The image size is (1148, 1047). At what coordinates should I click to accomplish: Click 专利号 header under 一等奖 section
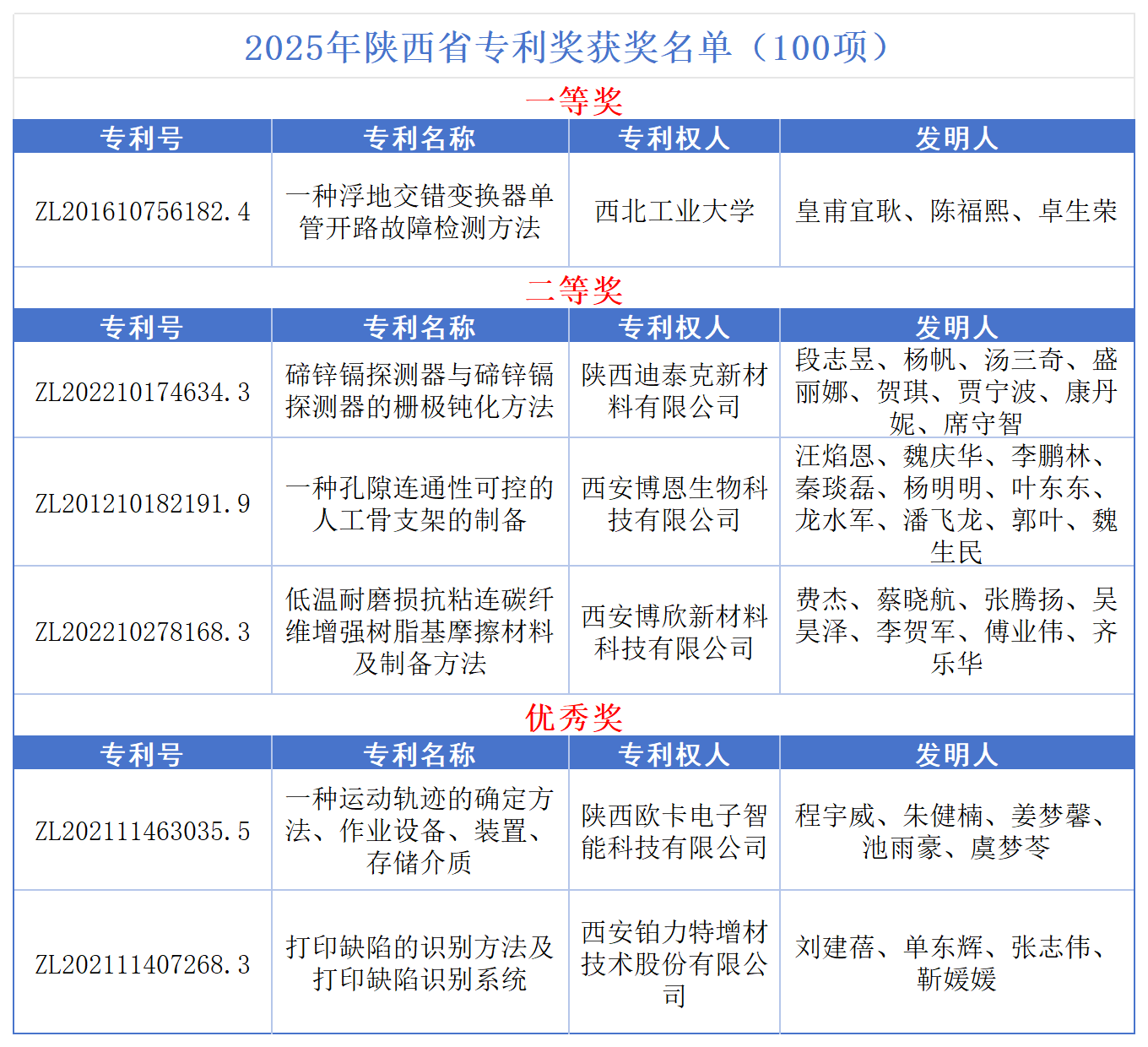(142, 138)
